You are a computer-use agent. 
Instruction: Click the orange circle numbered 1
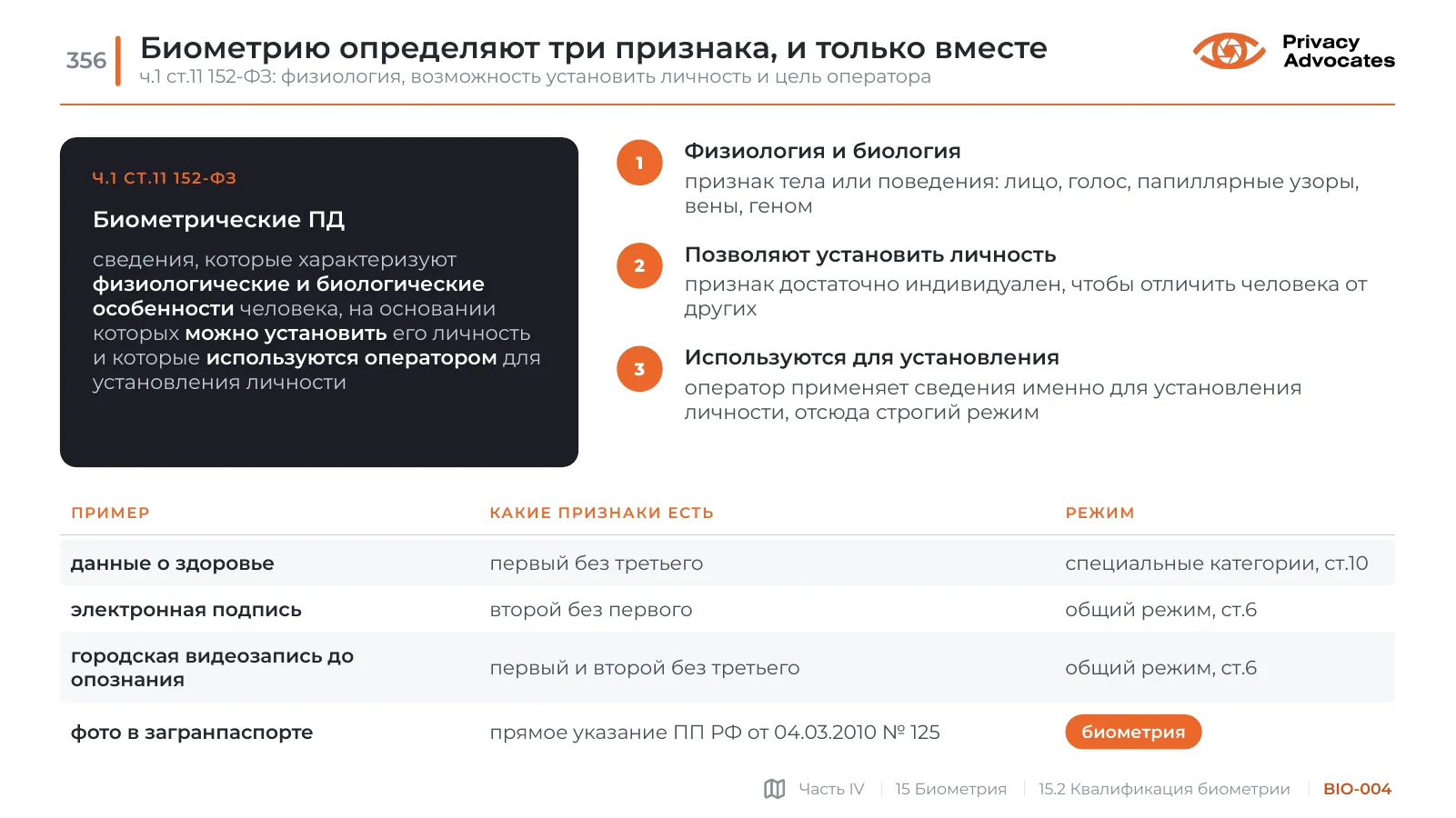[x=639, y=163]
